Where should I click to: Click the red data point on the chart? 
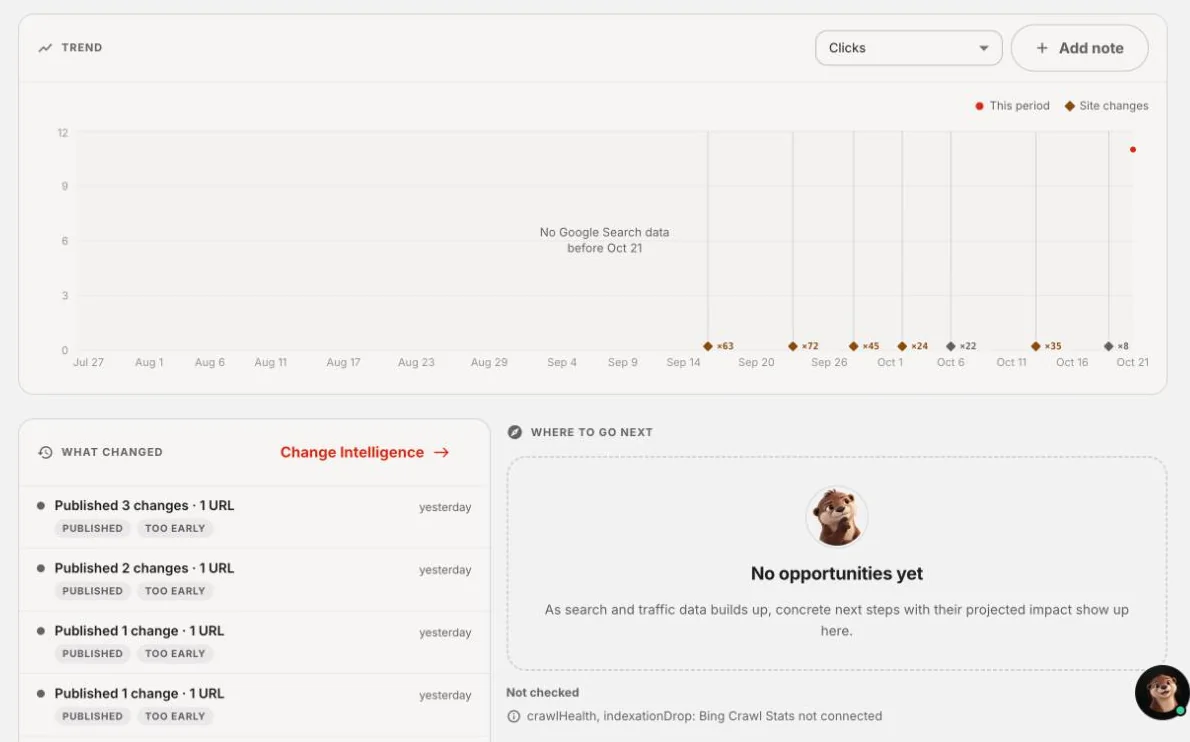pos(1133,149)
